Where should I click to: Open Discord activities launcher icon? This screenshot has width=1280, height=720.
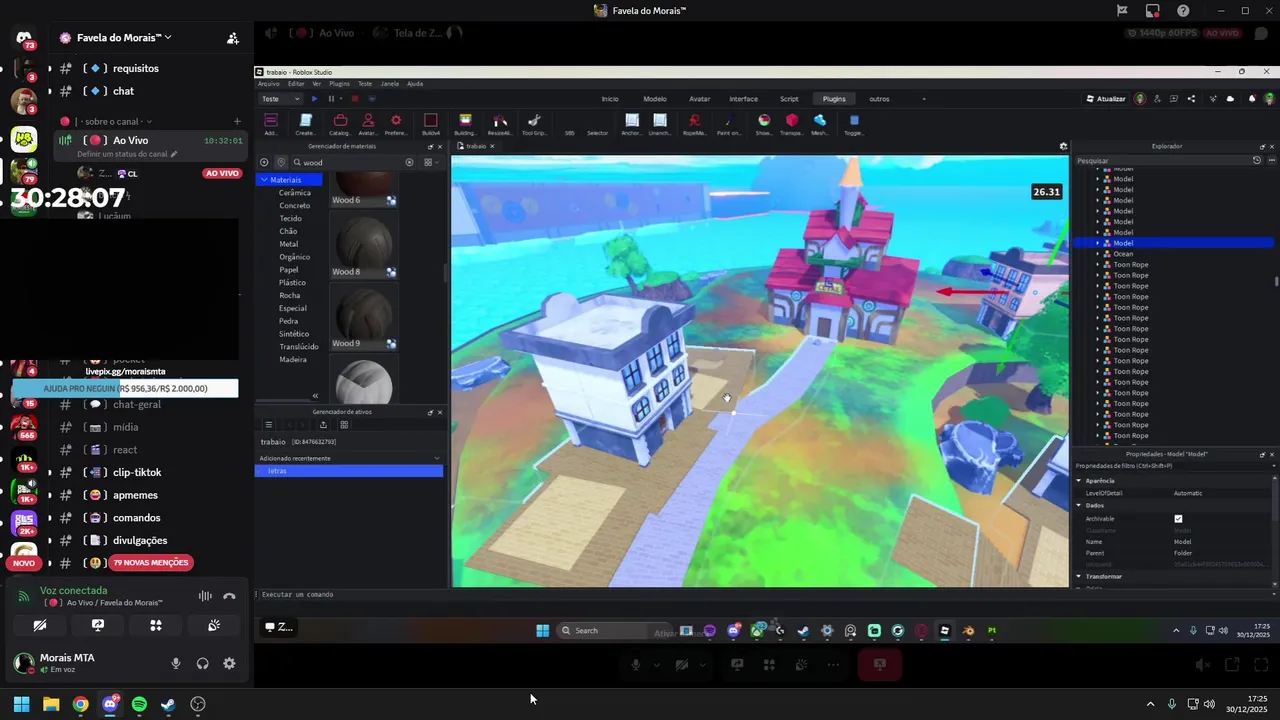click(x=156, y=625)
